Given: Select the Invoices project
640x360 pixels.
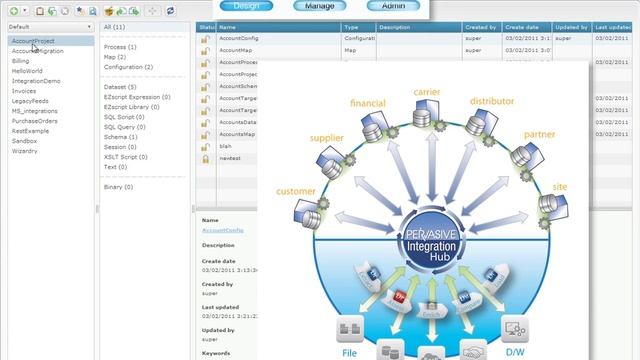Looking at the screenshot, I should click(x=24, y=91).
